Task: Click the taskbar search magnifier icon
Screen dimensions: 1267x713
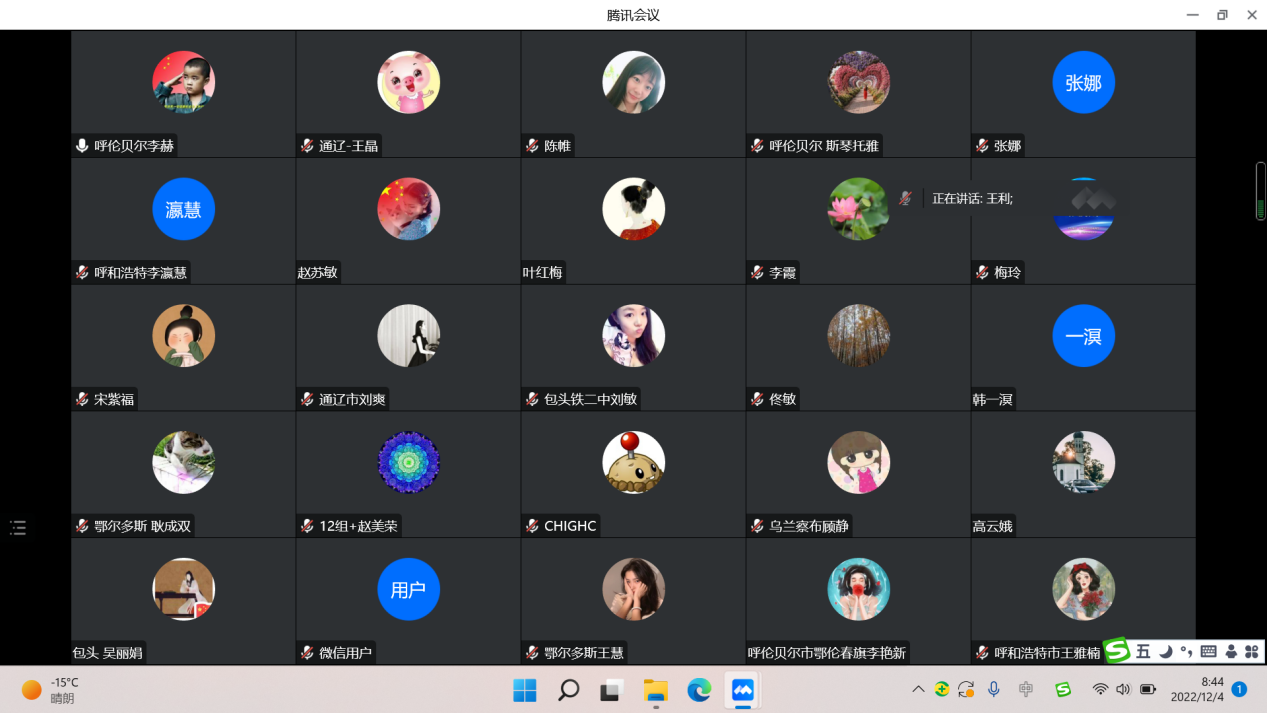Action: click(568, 690)
